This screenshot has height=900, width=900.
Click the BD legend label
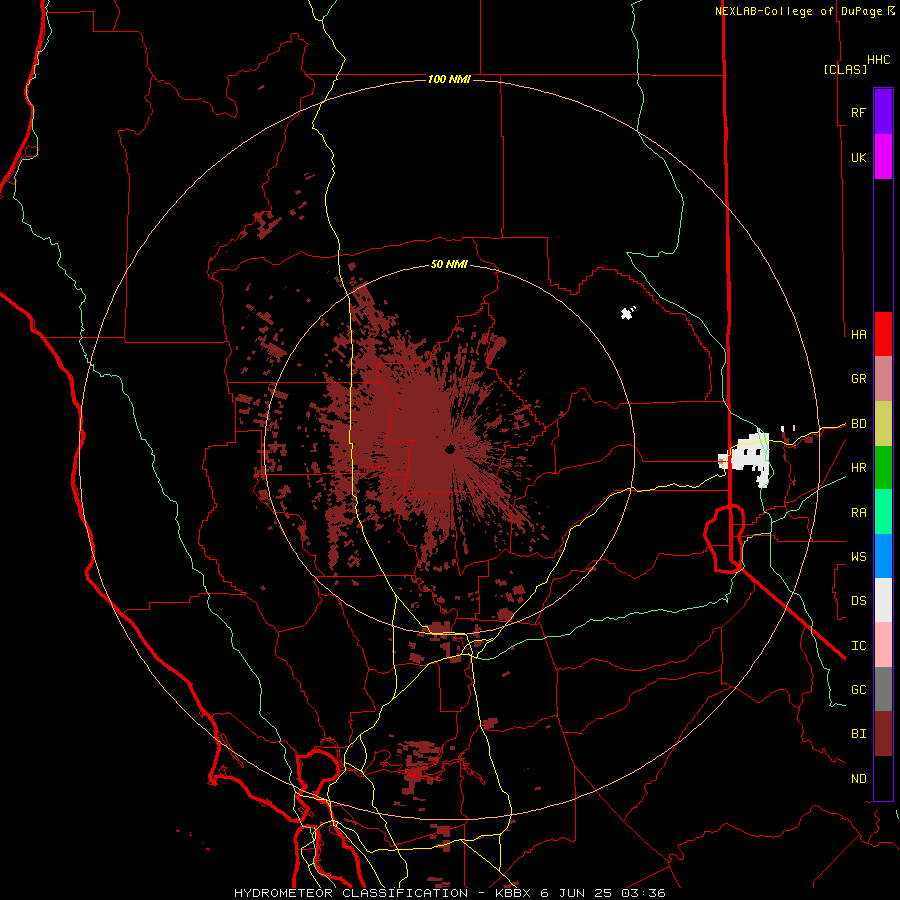[x=858, y=424]
